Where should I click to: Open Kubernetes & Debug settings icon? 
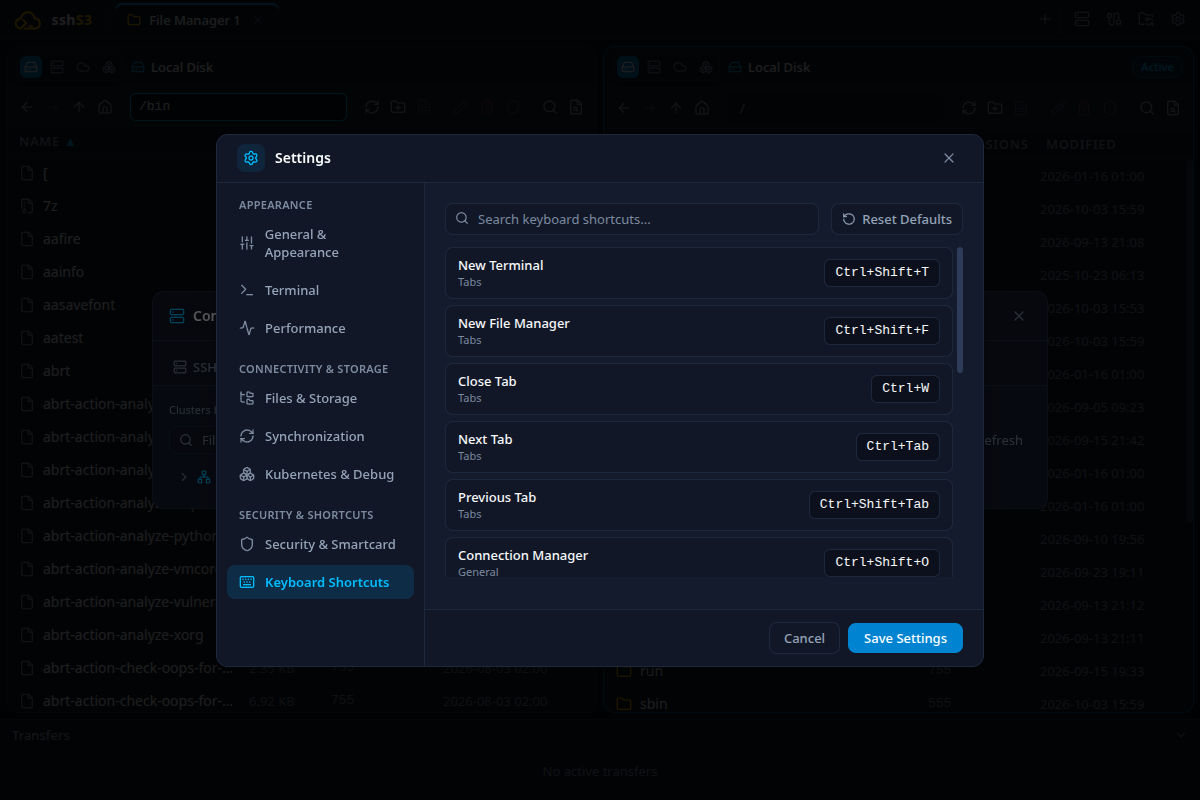pyautogui.click(x=247, y=474)
